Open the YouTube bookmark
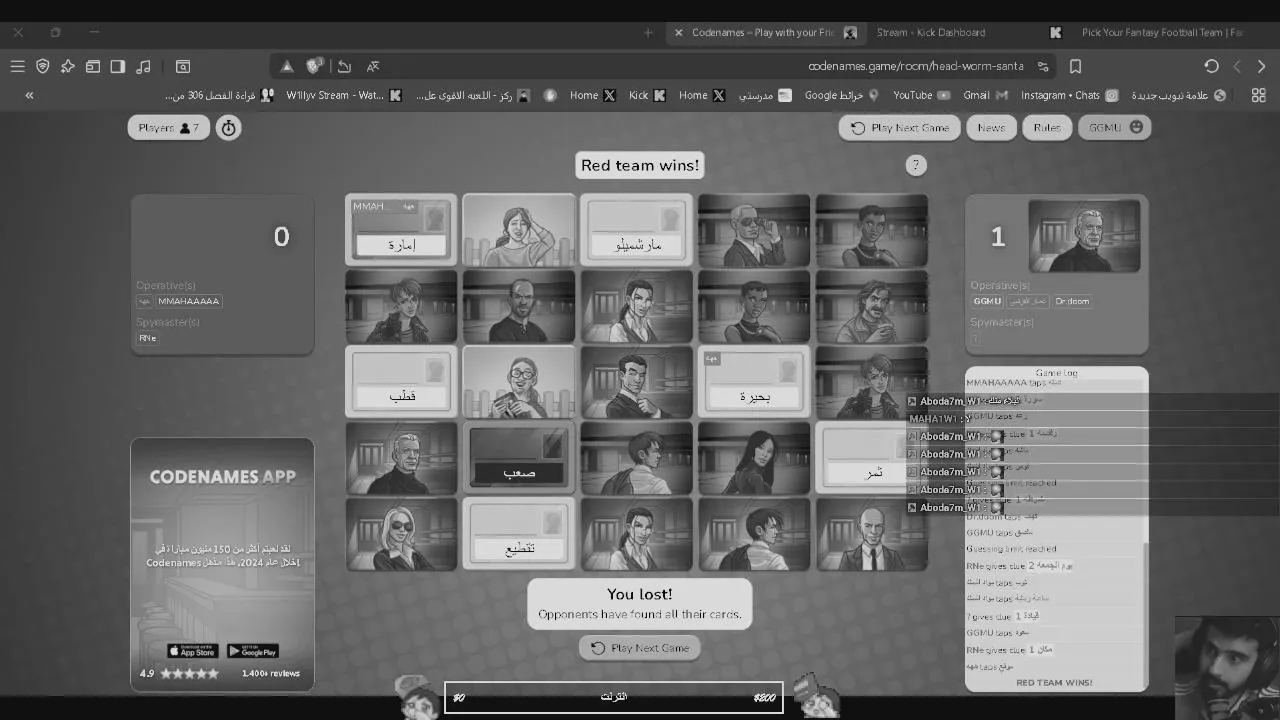The image size is (1280, 720). 921,95
